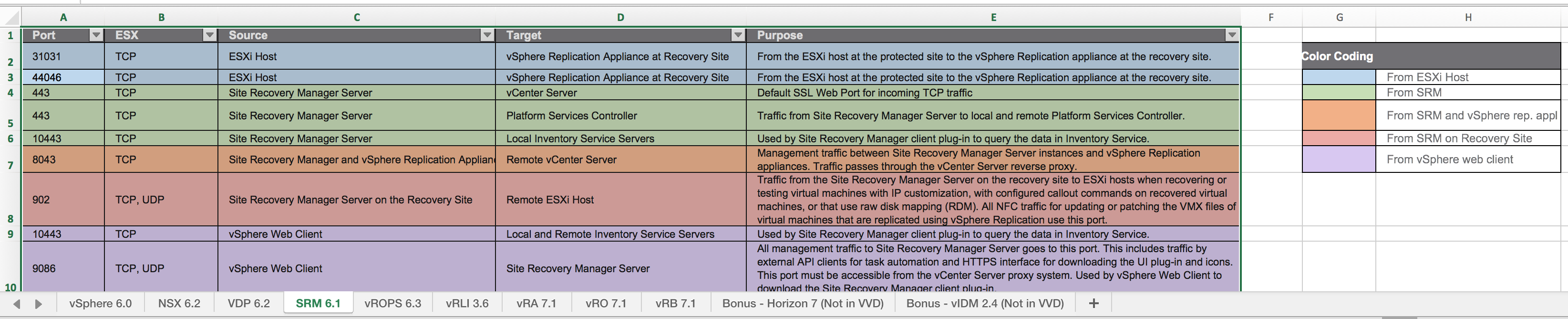This screenshot has width=1568, height=319.
Task: Click the 'TCP, UDP' cell in port 902 row
Action: [x=161, y=200]
